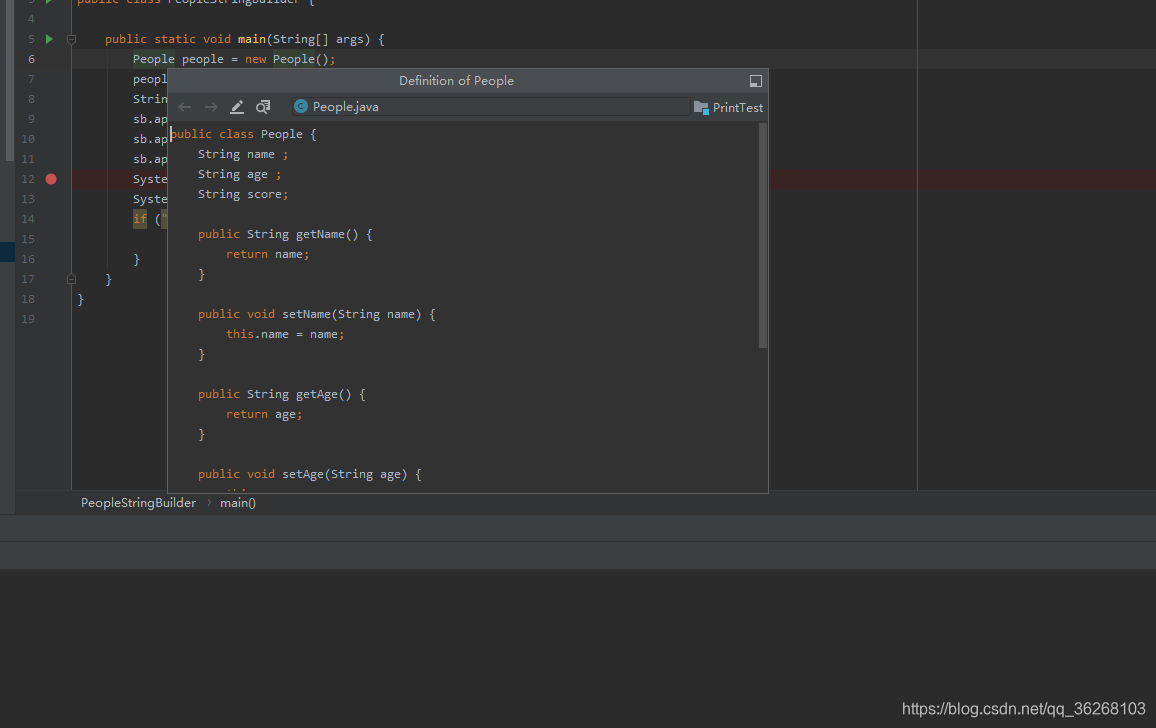This screenshot has height=728, width=1156.
Task: Click 'String name ;' field declaration in the popup
Action: coord(243,154)
